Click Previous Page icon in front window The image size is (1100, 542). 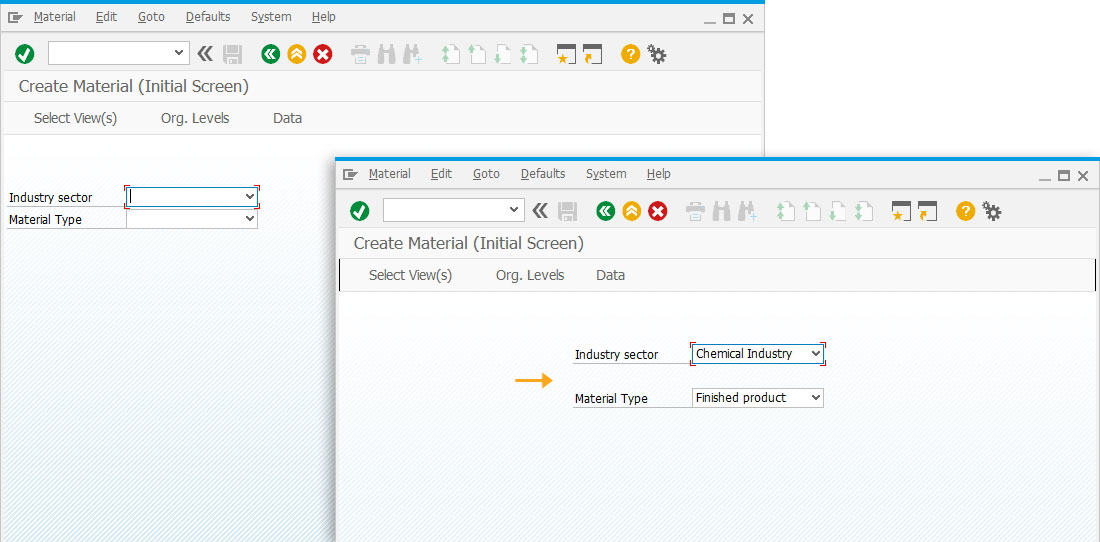coord(812,212)
